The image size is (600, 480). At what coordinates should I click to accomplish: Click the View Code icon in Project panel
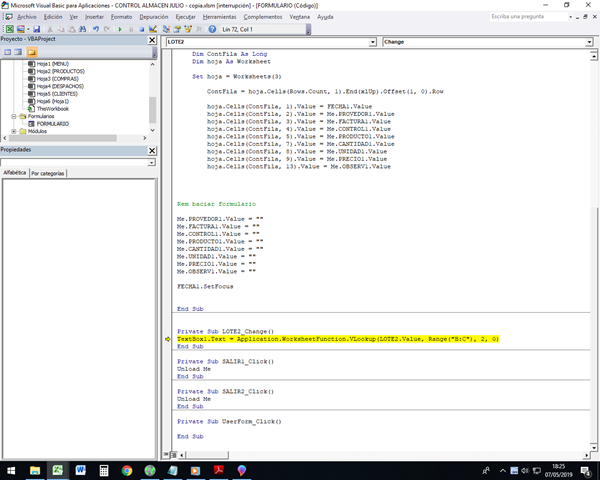[8, 51]
